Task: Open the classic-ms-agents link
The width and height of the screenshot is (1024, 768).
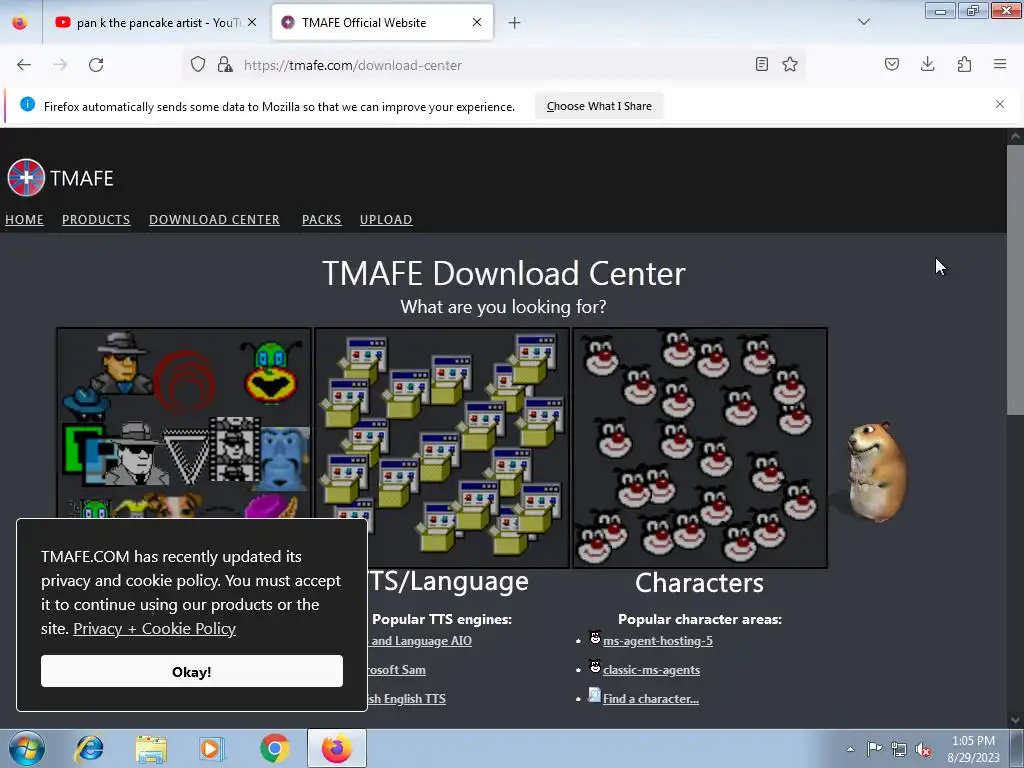Action: click(x=651, y=670)
